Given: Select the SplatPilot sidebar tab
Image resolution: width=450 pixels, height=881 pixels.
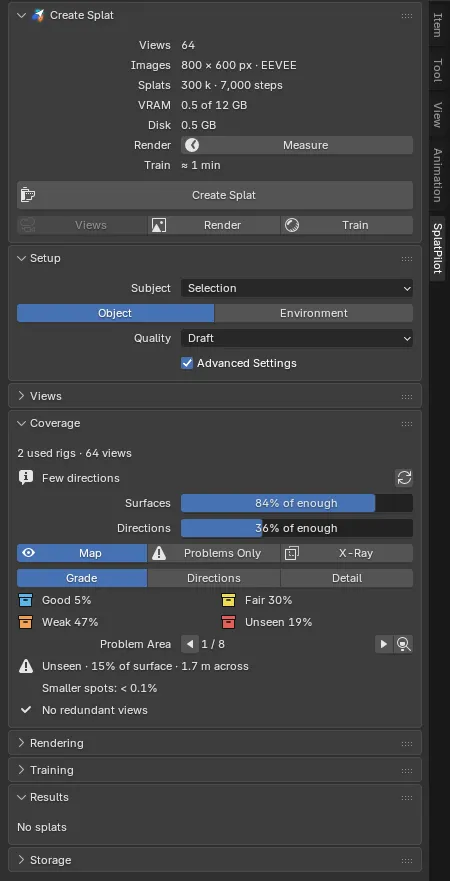Looking at the screenshot, I should 438,248.
